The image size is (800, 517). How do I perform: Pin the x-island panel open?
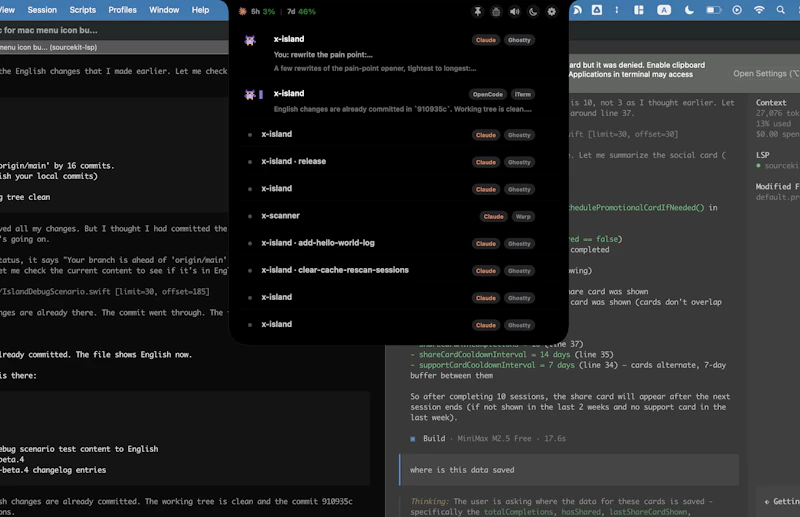tap(478, 11)
